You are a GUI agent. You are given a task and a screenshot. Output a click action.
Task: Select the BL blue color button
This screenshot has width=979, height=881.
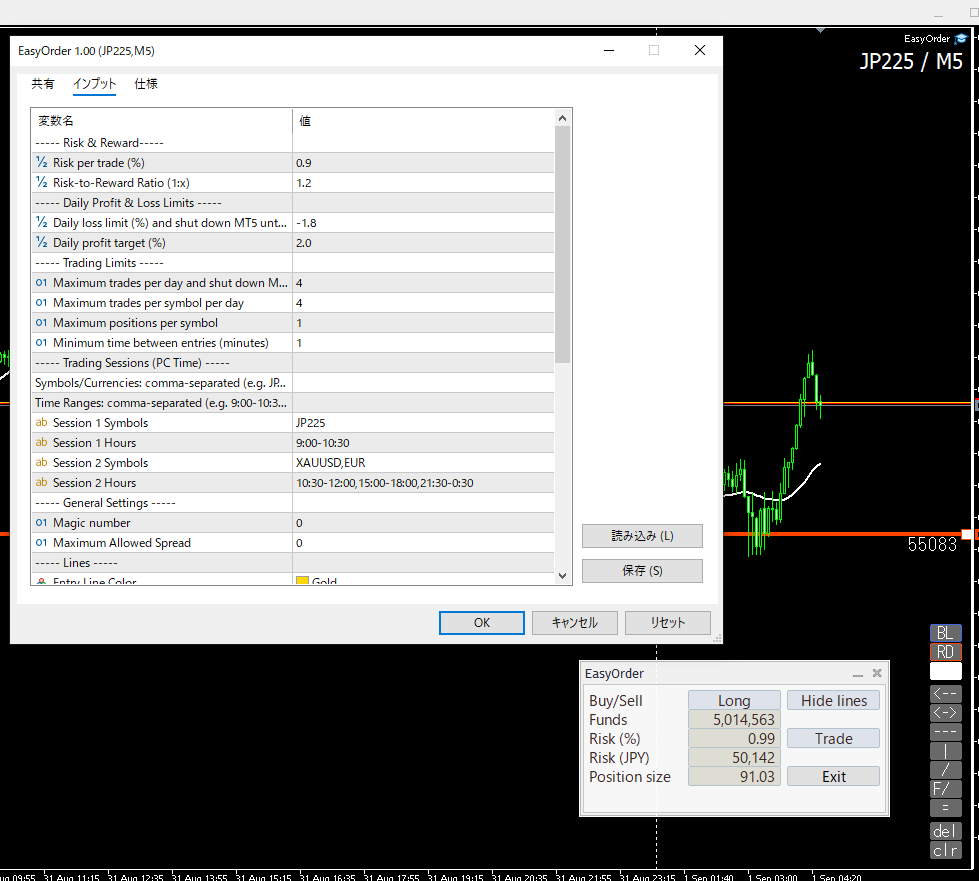945,632
